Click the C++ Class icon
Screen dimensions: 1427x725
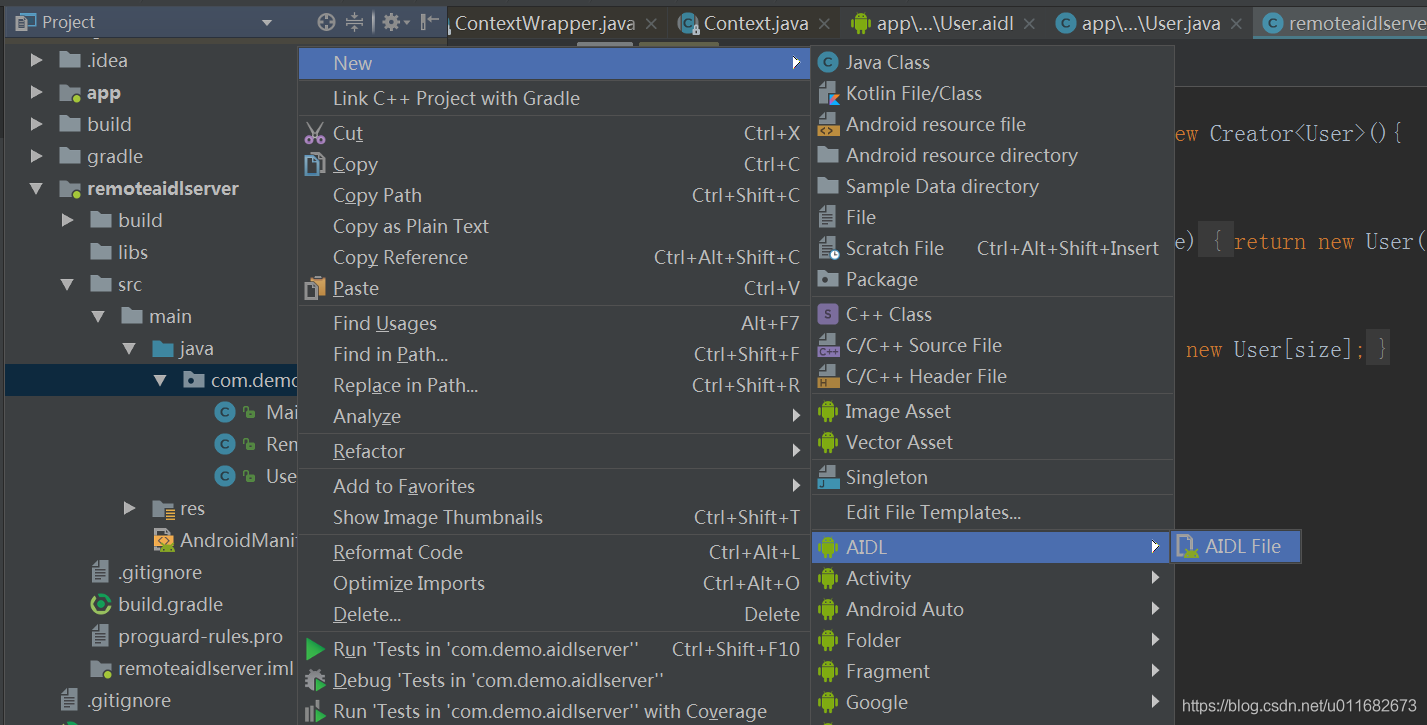827,314
